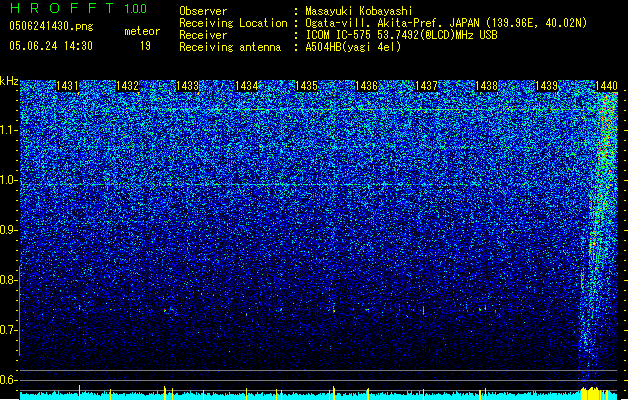Click the 0.7 frequency axis label
Screen dimensions: 629x400
point(9,330)
